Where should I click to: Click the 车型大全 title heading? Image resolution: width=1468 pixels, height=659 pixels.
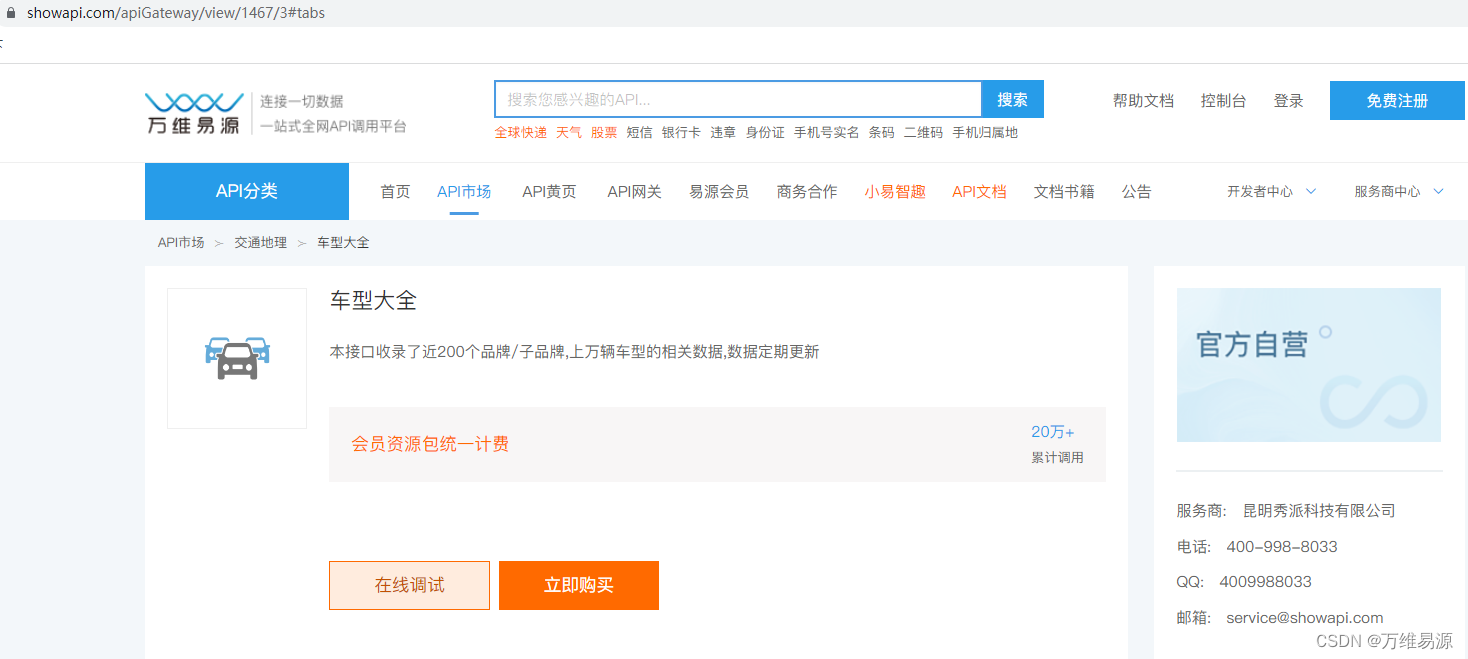373,300
